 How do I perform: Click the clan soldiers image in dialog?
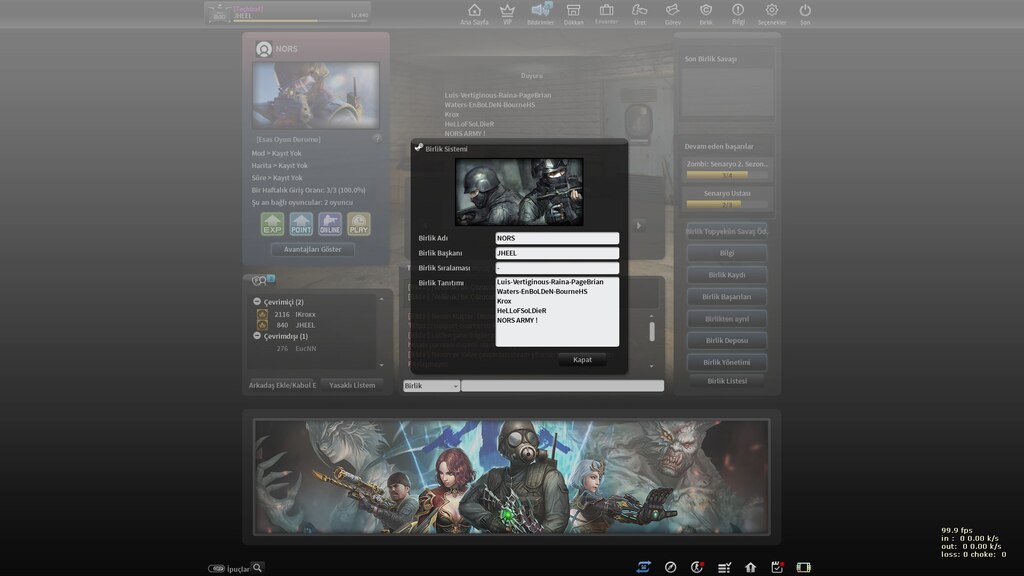tap(519, 192)
